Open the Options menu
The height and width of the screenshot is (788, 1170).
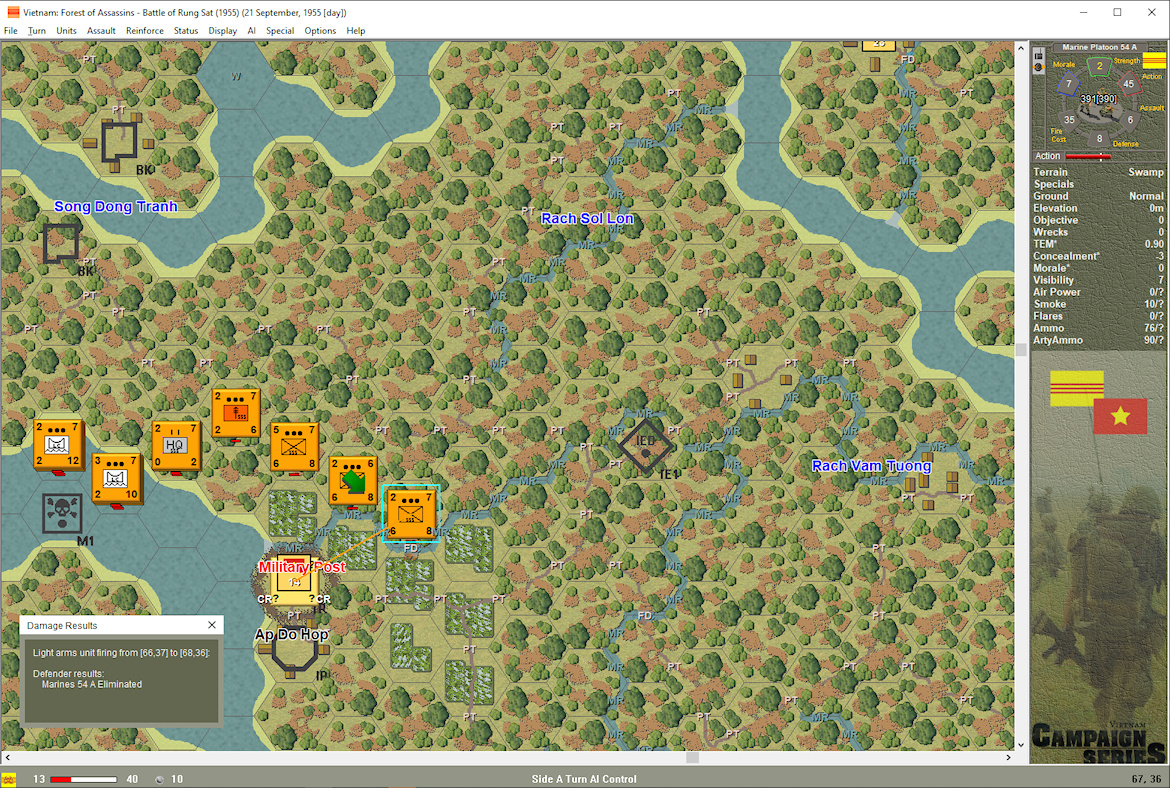[320, 31]
